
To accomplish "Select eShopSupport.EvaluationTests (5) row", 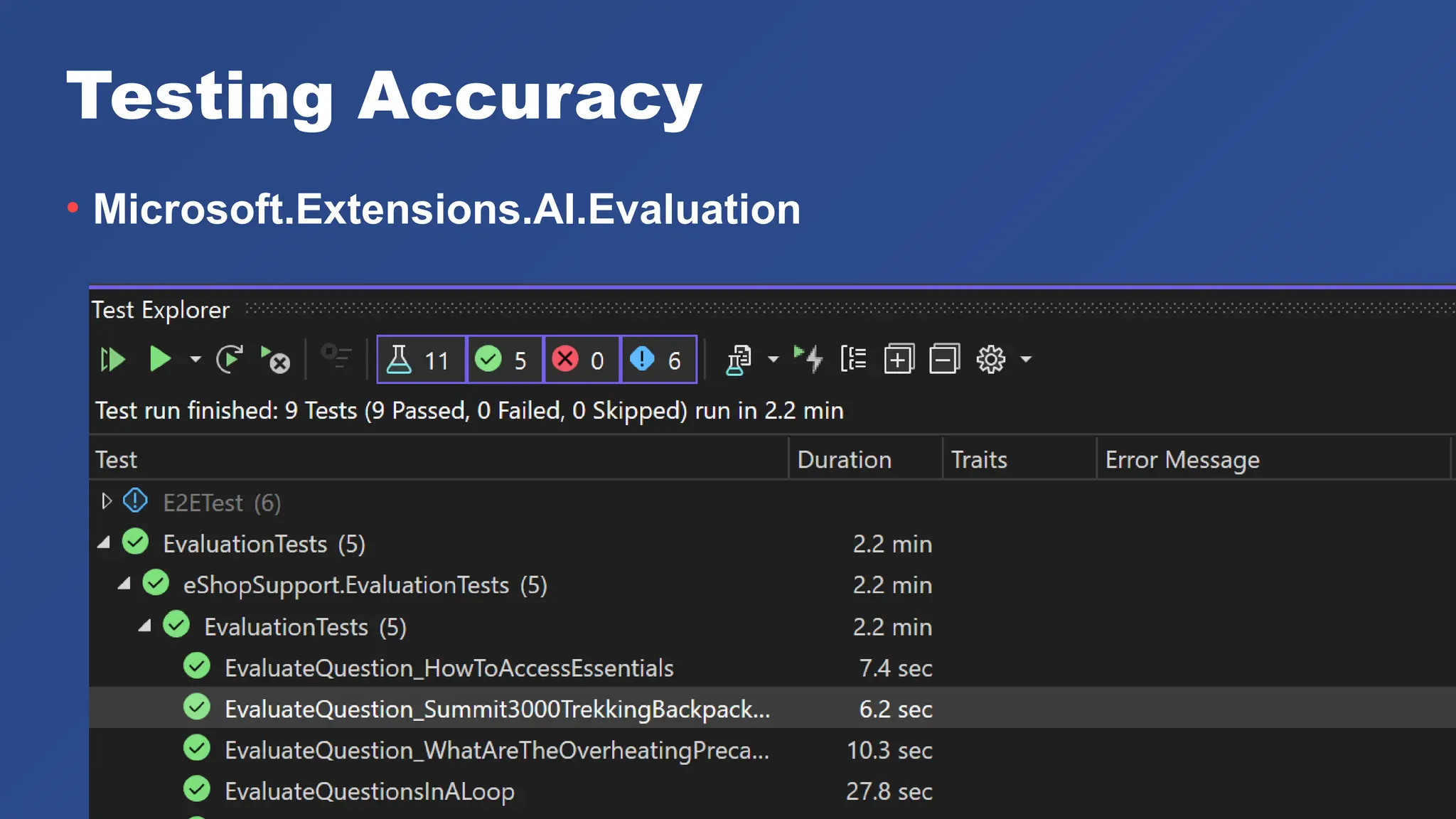I will tap(772, 585).
